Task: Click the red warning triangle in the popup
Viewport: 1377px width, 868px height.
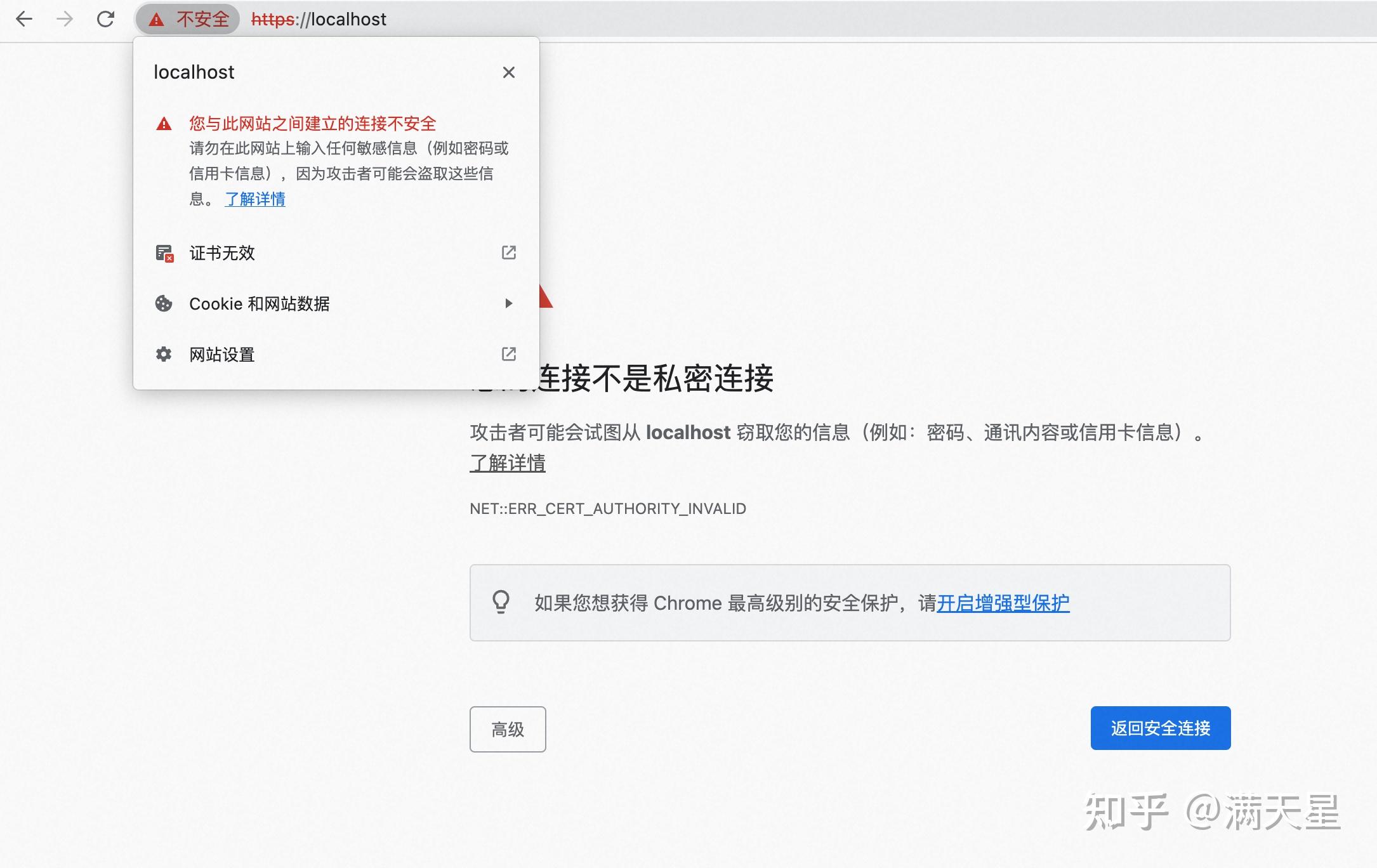Action: [x=164, y=124]
